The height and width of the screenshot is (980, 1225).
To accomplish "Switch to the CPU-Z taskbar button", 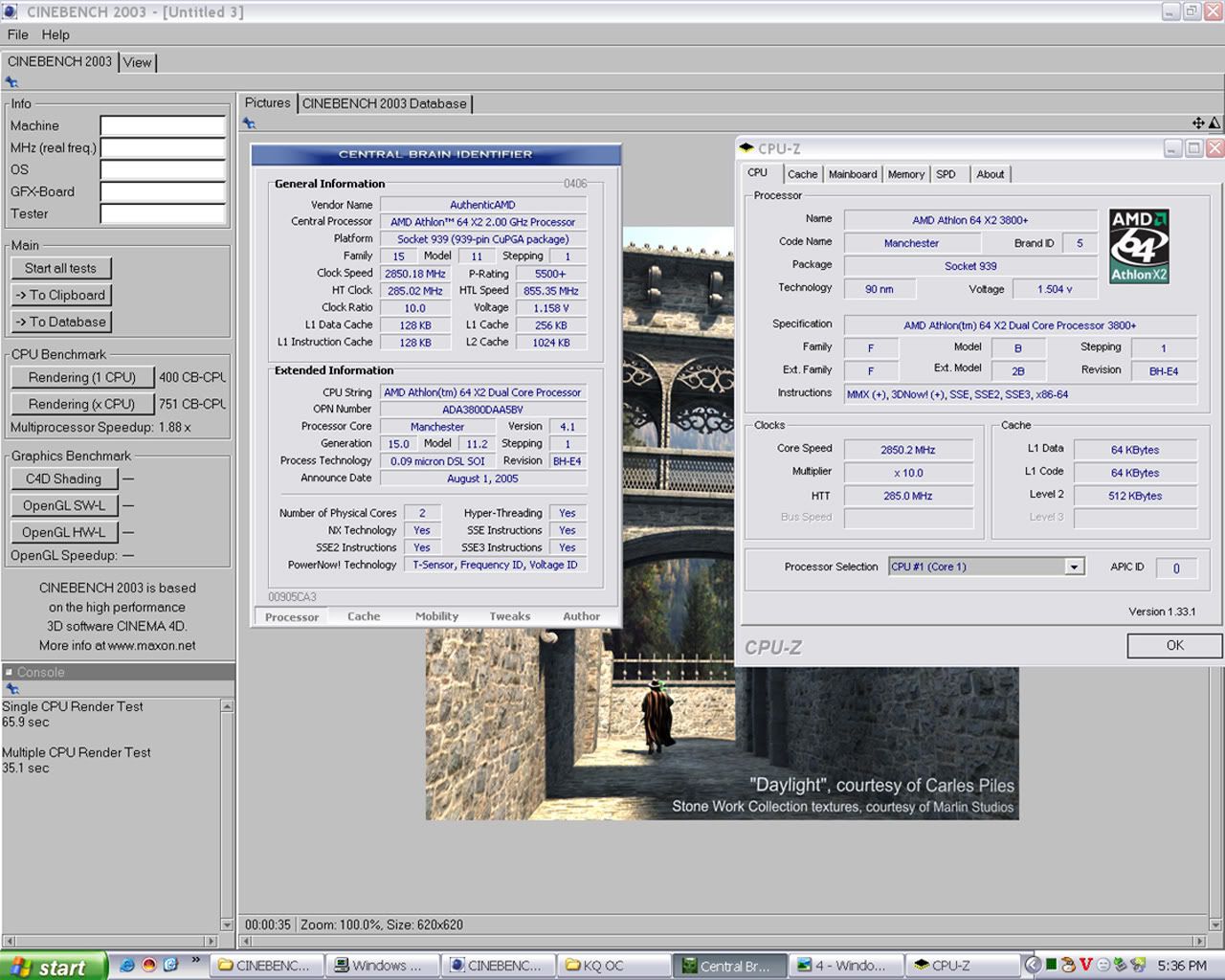I will (962, 966).
